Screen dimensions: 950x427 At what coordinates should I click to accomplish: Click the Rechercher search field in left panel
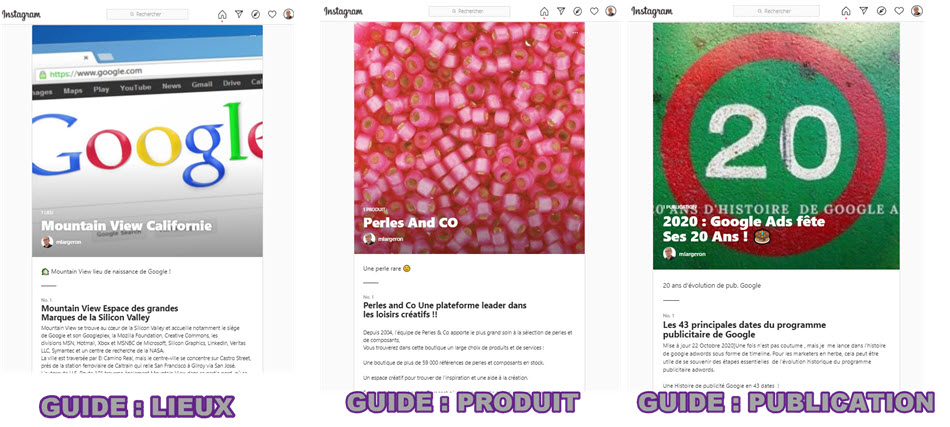click(147, 14)
